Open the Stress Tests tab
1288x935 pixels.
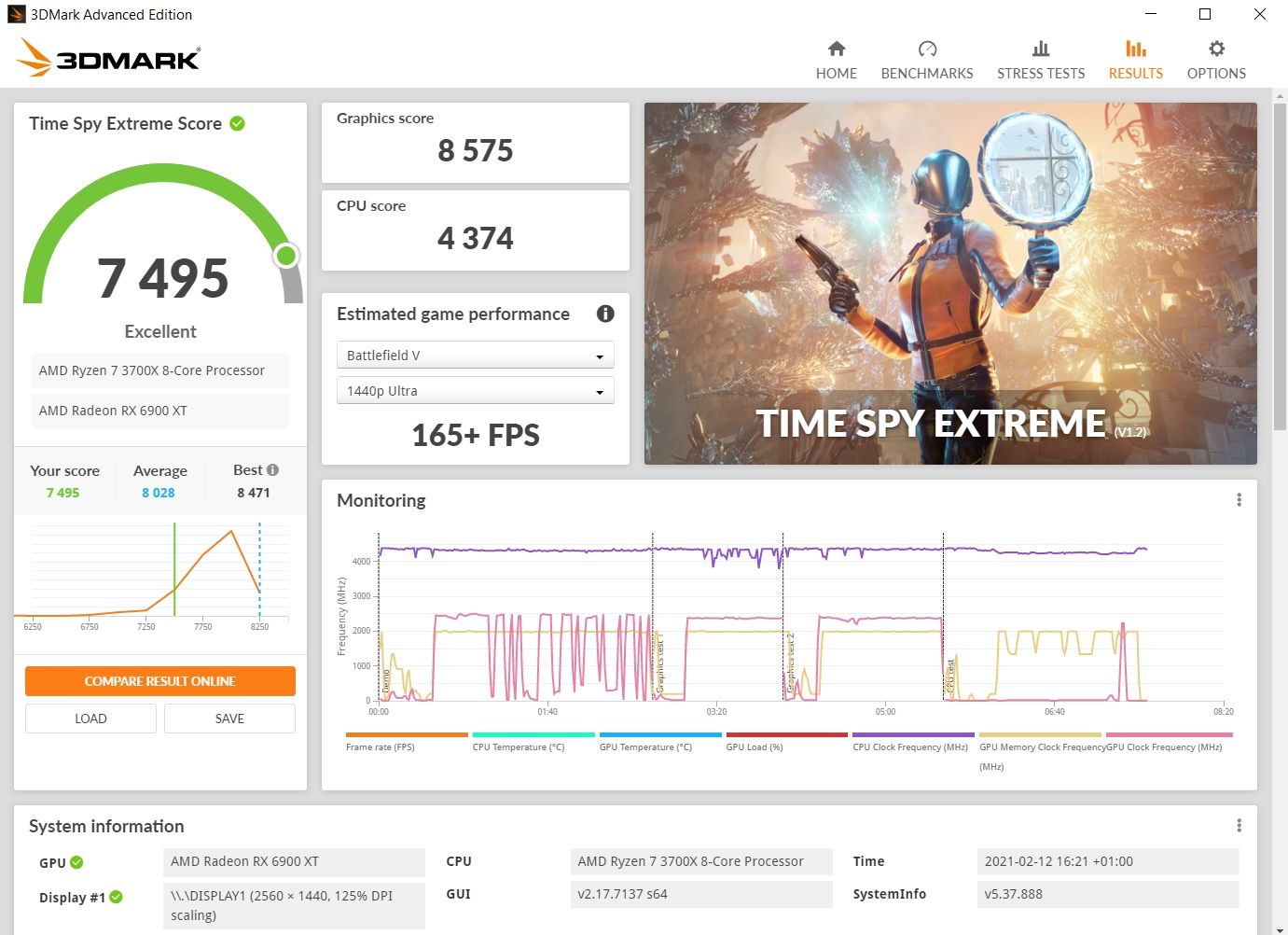point(1041,60)
